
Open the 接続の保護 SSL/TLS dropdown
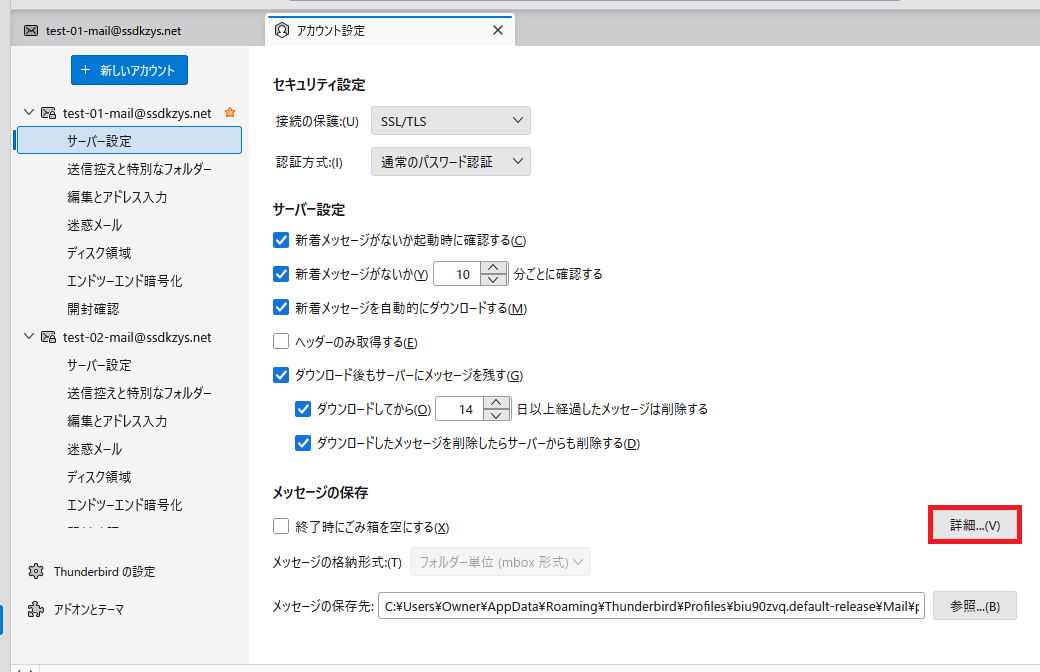coord(450,121)
